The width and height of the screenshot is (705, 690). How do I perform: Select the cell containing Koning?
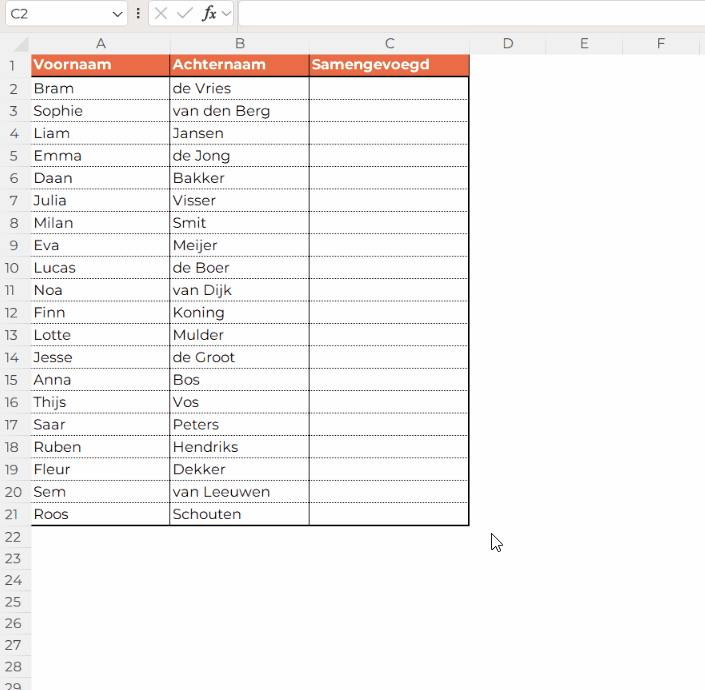click(240, 313)
